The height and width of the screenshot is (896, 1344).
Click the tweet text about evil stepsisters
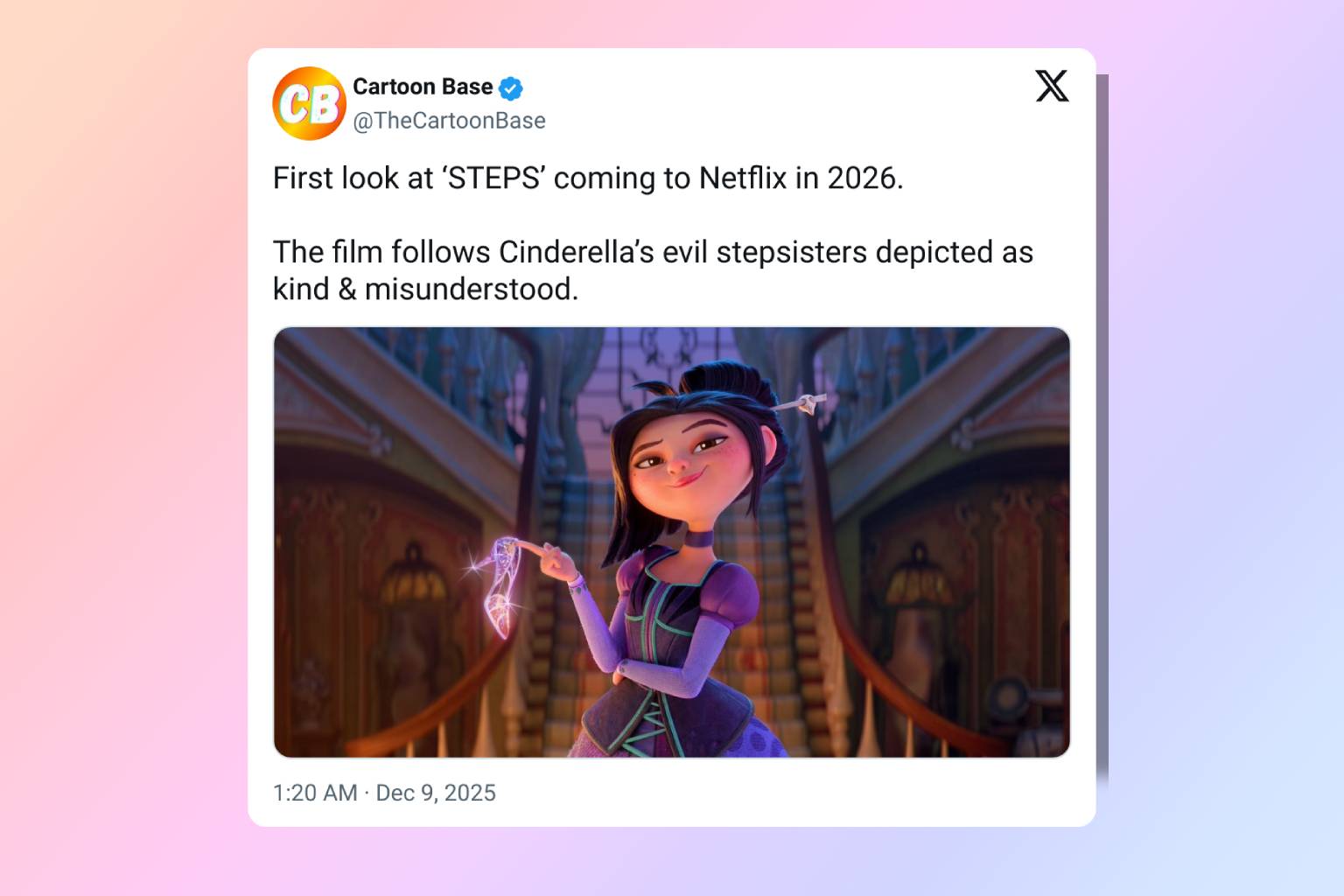pos(653,270)
